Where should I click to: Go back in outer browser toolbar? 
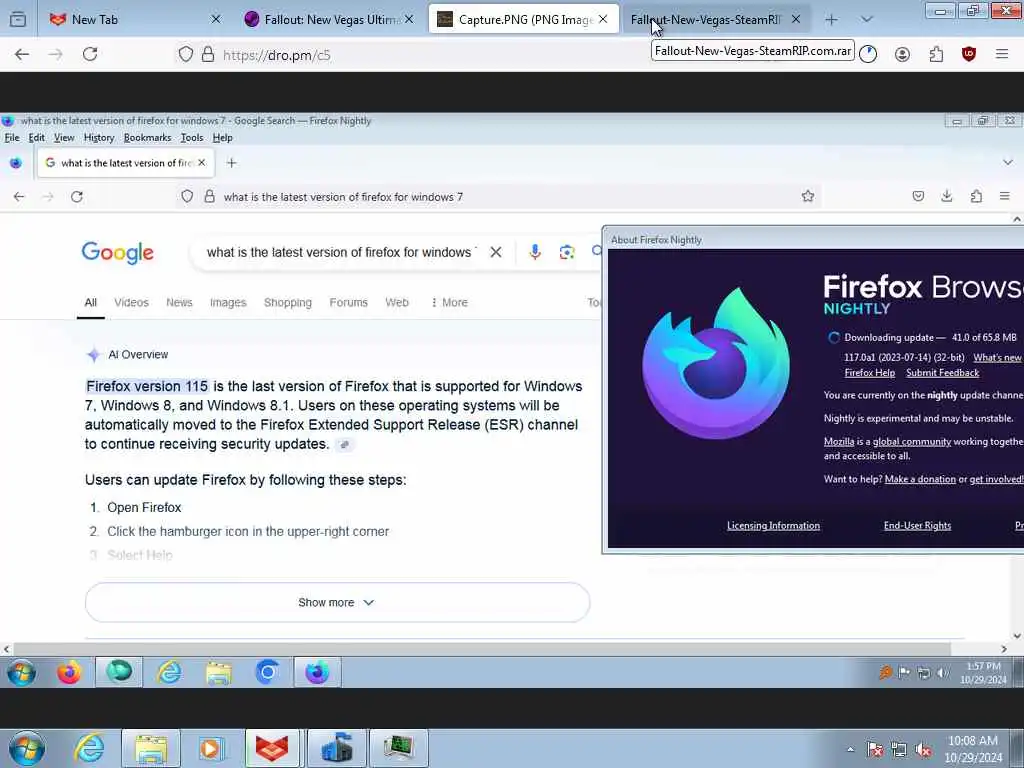[22, 55]
